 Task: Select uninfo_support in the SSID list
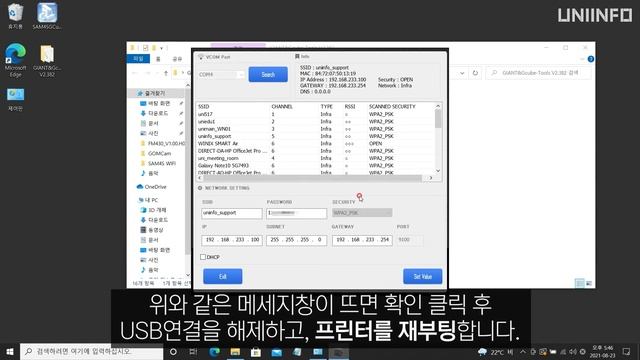coord(316,136)
